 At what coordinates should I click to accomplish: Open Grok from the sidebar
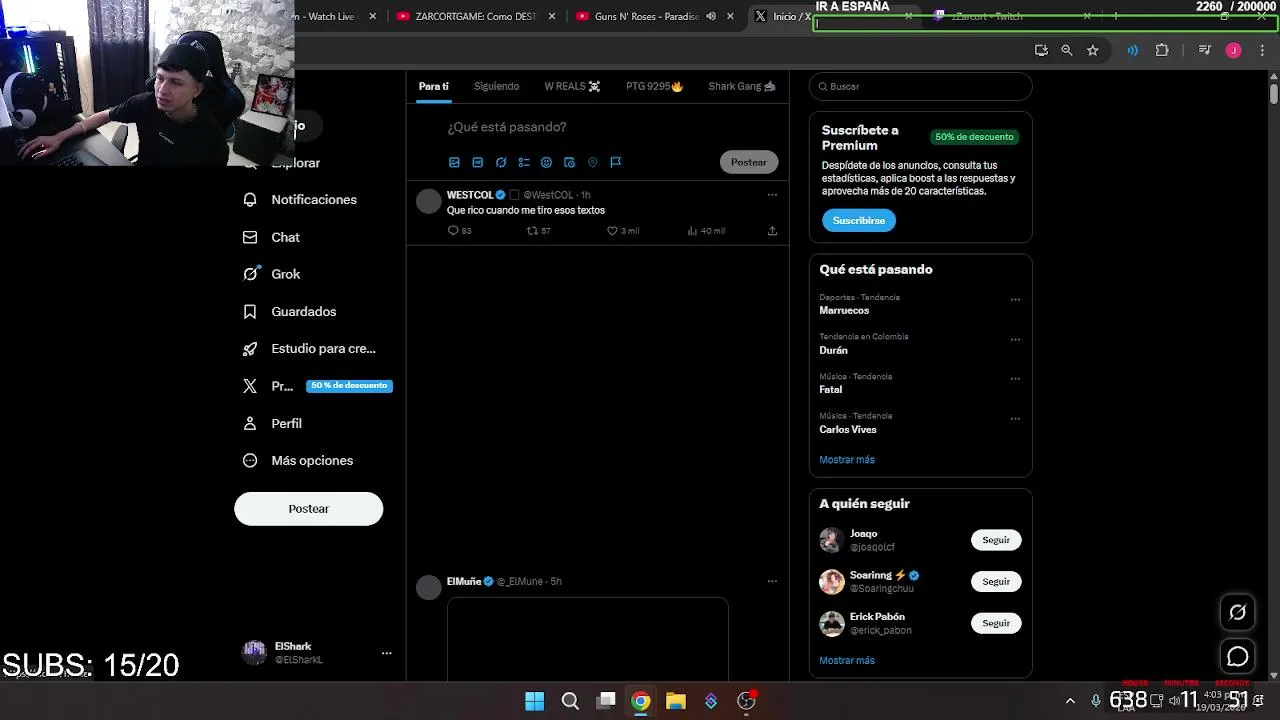click(x=272, y=274)
